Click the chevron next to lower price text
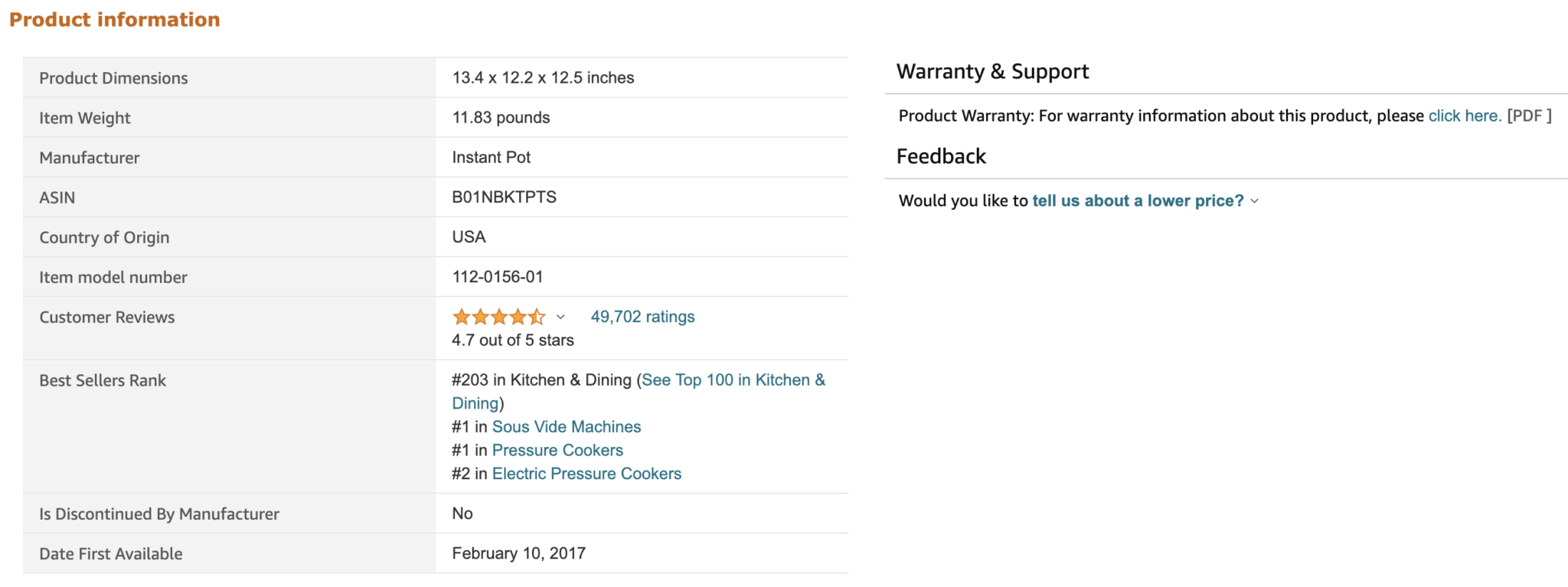 [x=1254, y=201]
